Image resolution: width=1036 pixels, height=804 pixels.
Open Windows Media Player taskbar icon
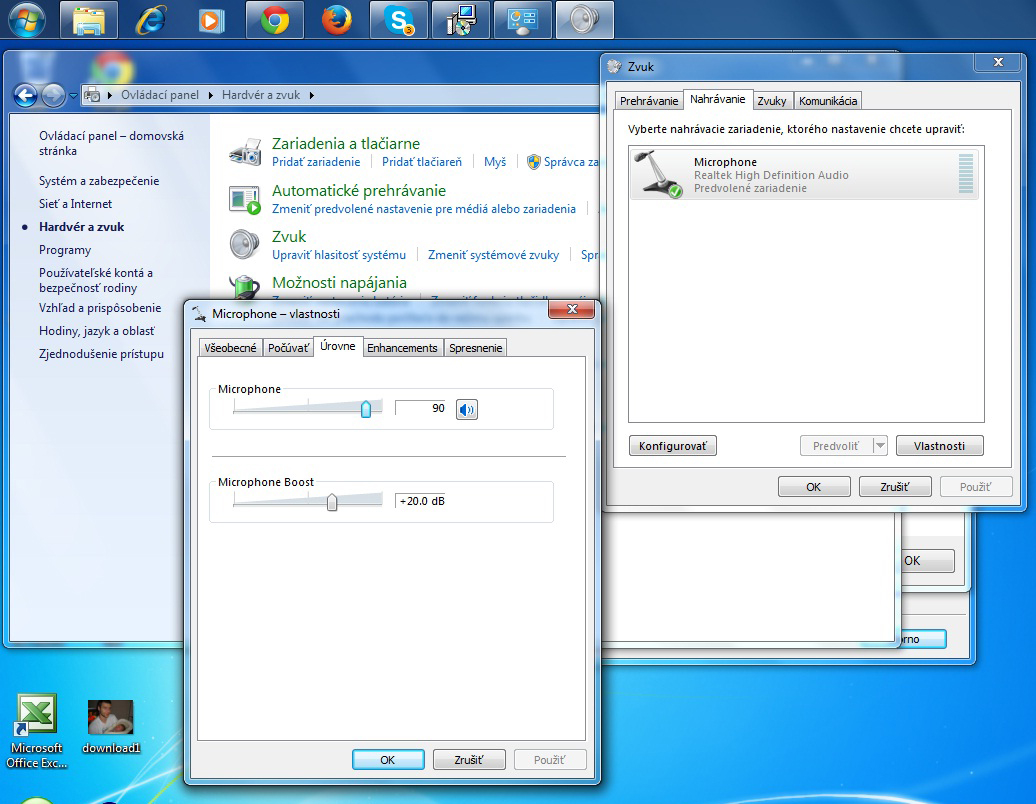click(212, 20)
